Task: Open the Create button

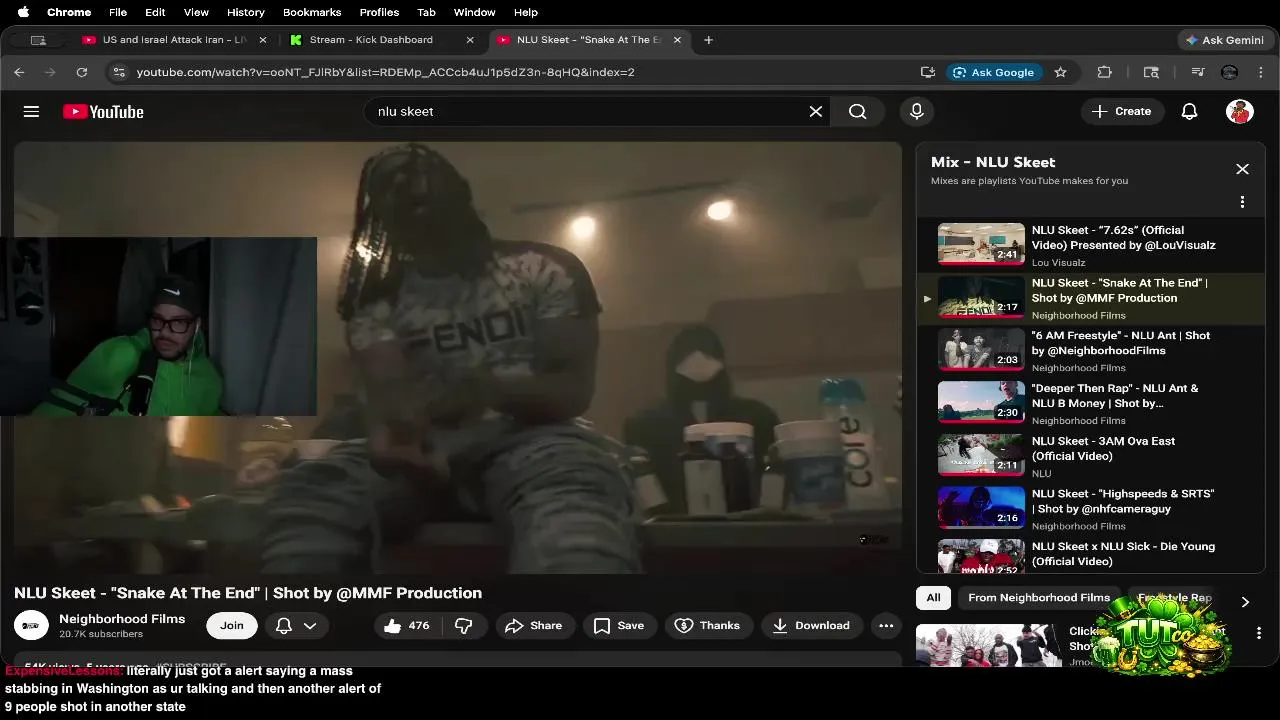Action: [x=1122, y=111]
